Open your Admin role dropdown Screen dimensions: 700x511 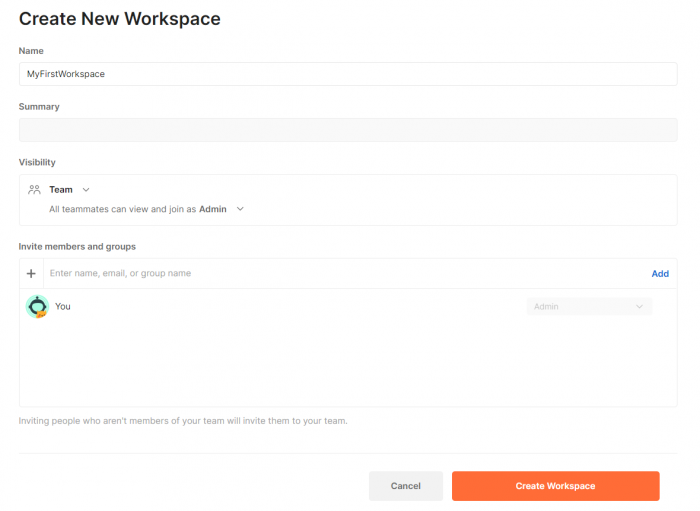[x=589, y=307]
